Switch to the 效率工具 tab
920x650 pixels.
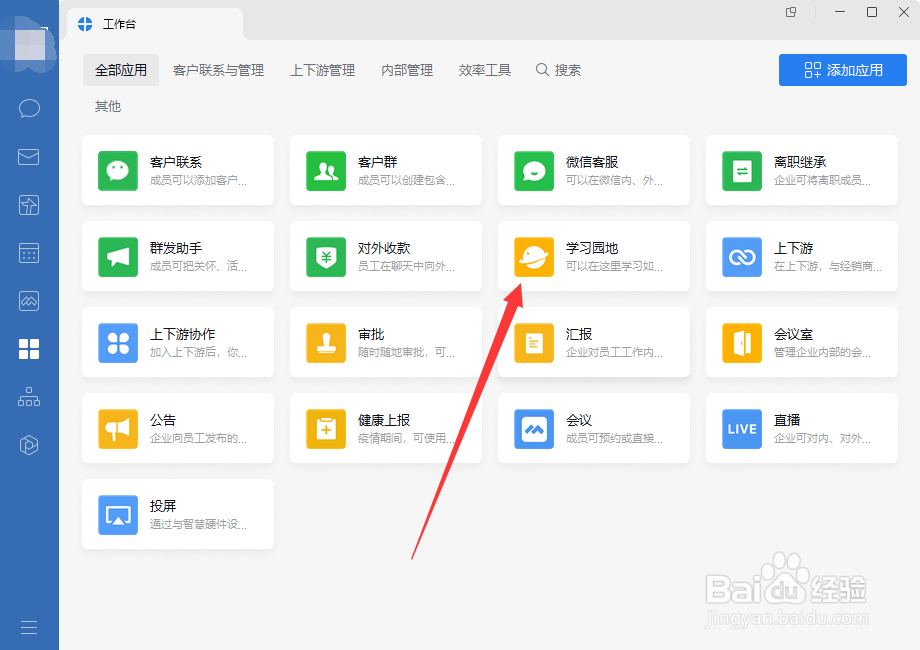pos(485,70)
